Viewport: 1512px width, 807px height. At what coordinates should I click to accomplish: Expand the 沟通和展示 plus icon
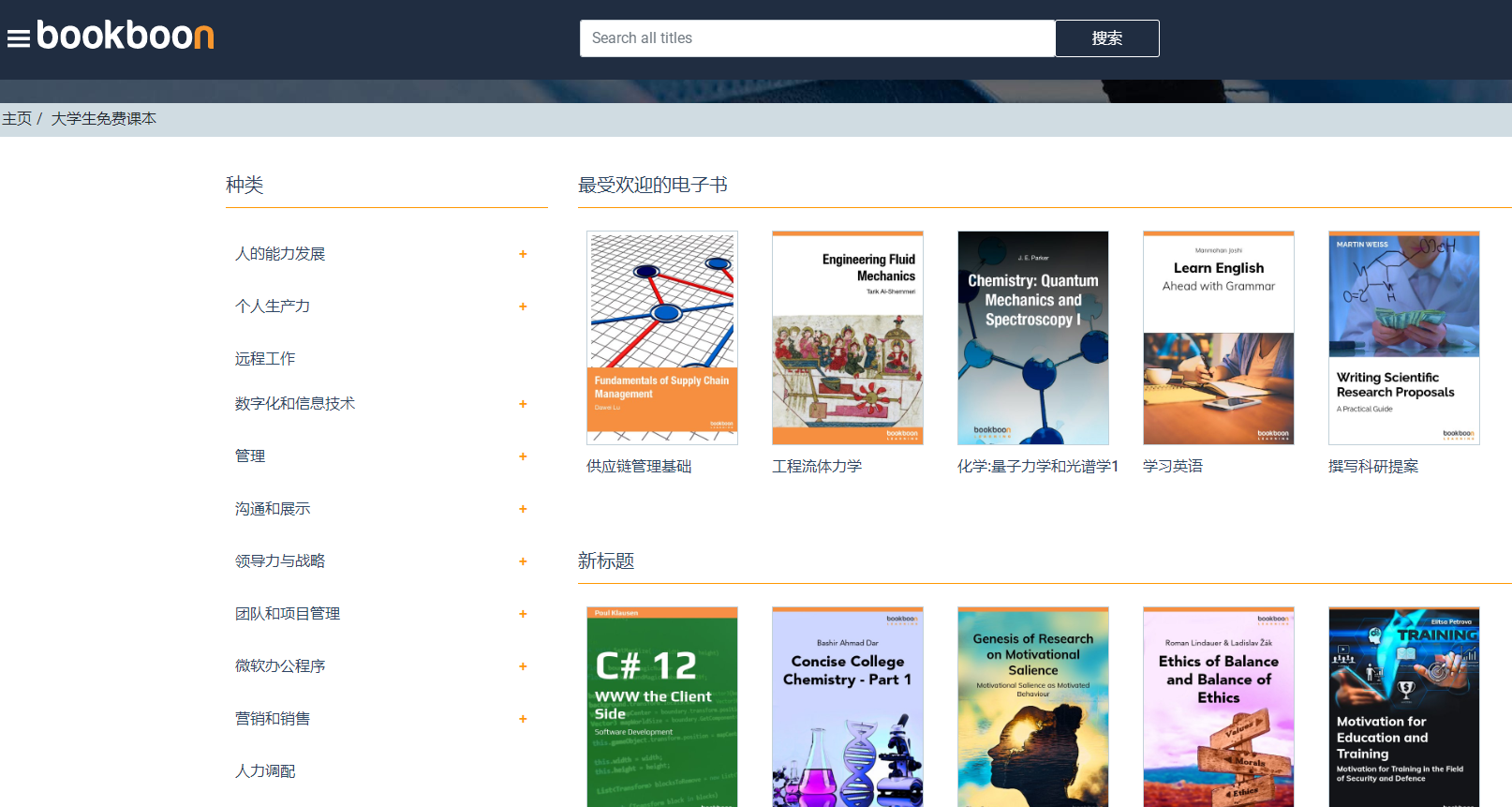point(523,509)
